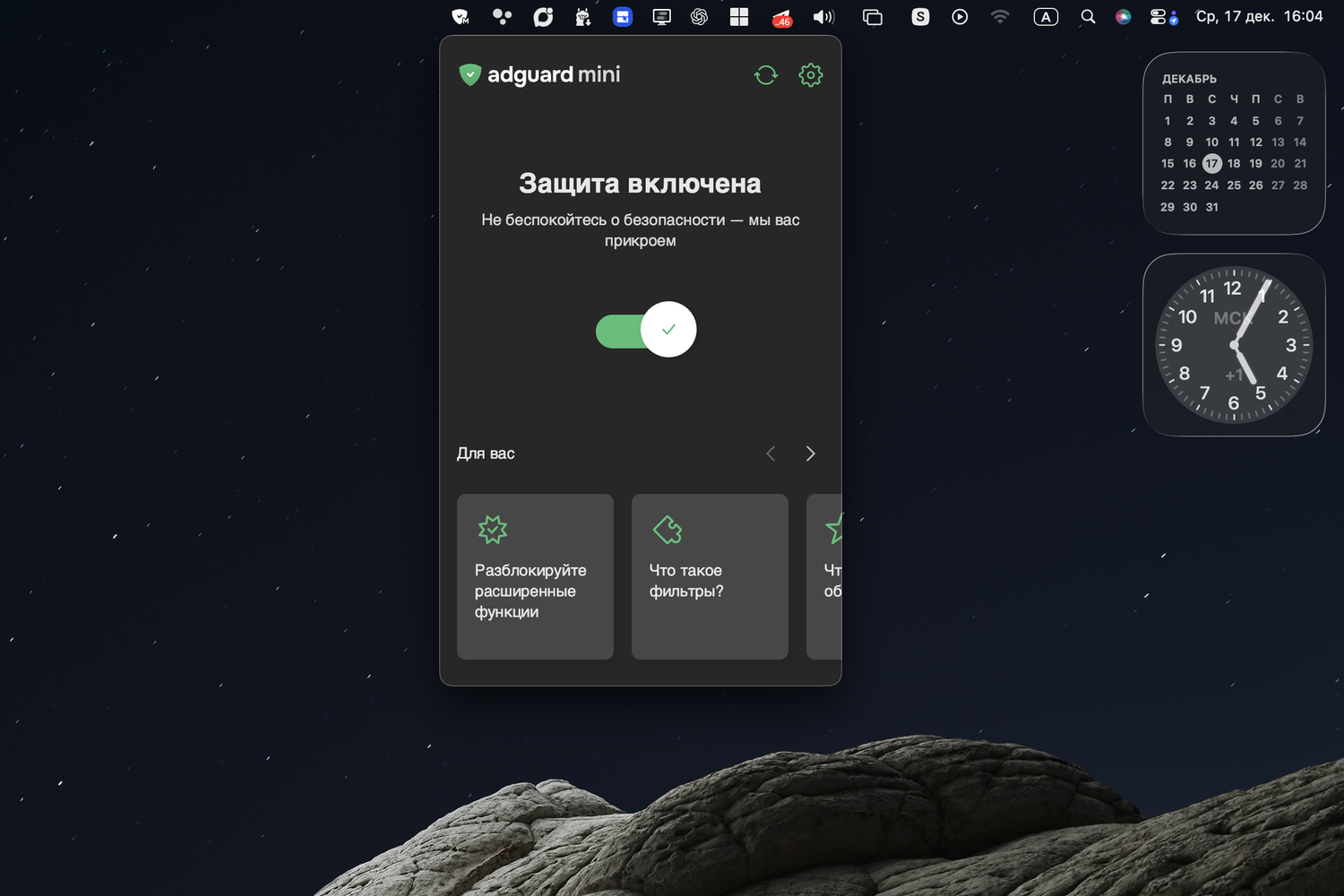The width and height of the screenshot is (1344, 896).
Task: Click the puzzle piece icon on the filters card
Action: pos(668,530)
